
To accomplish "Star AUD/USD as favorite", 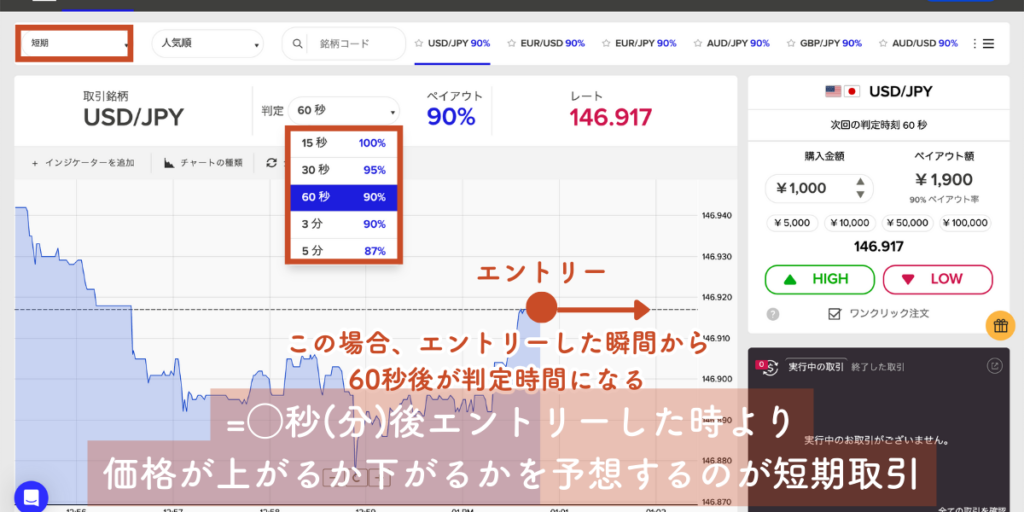I will pos(883,43).
